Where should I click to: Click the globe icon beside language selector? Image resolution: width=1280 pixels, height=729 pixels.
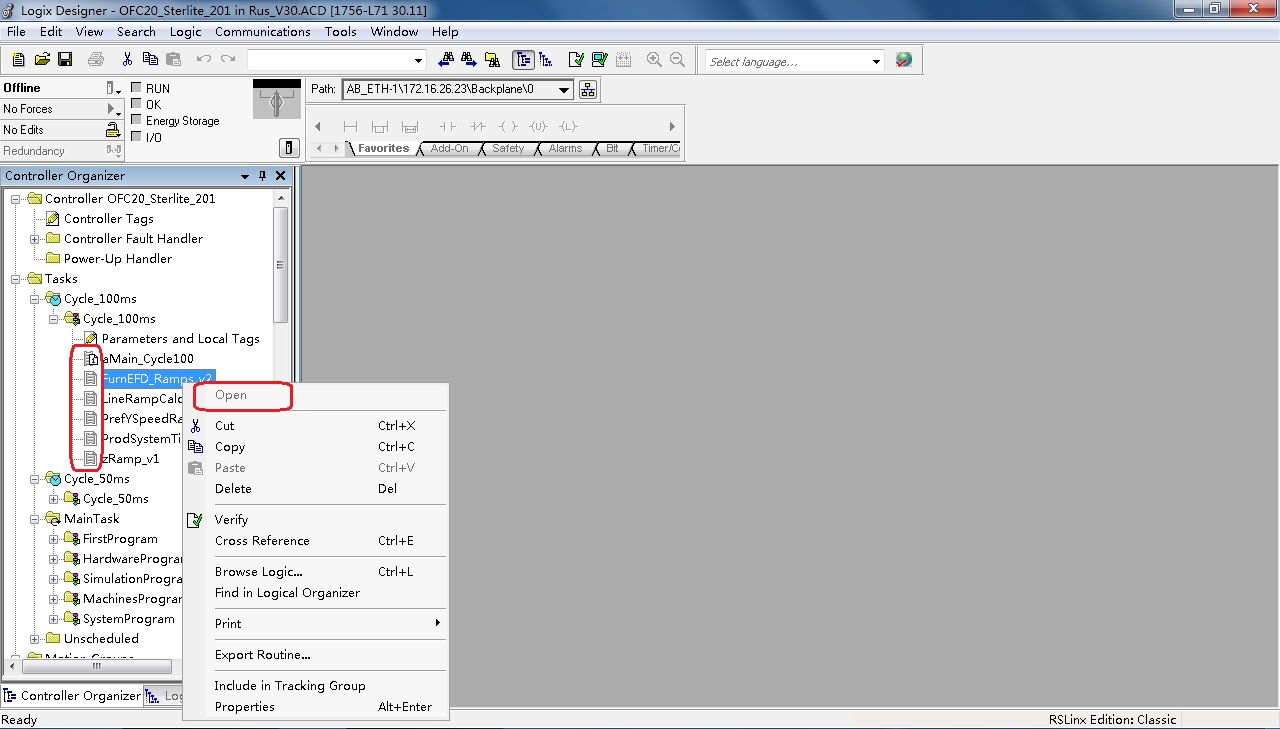click(x=904, y=60)
